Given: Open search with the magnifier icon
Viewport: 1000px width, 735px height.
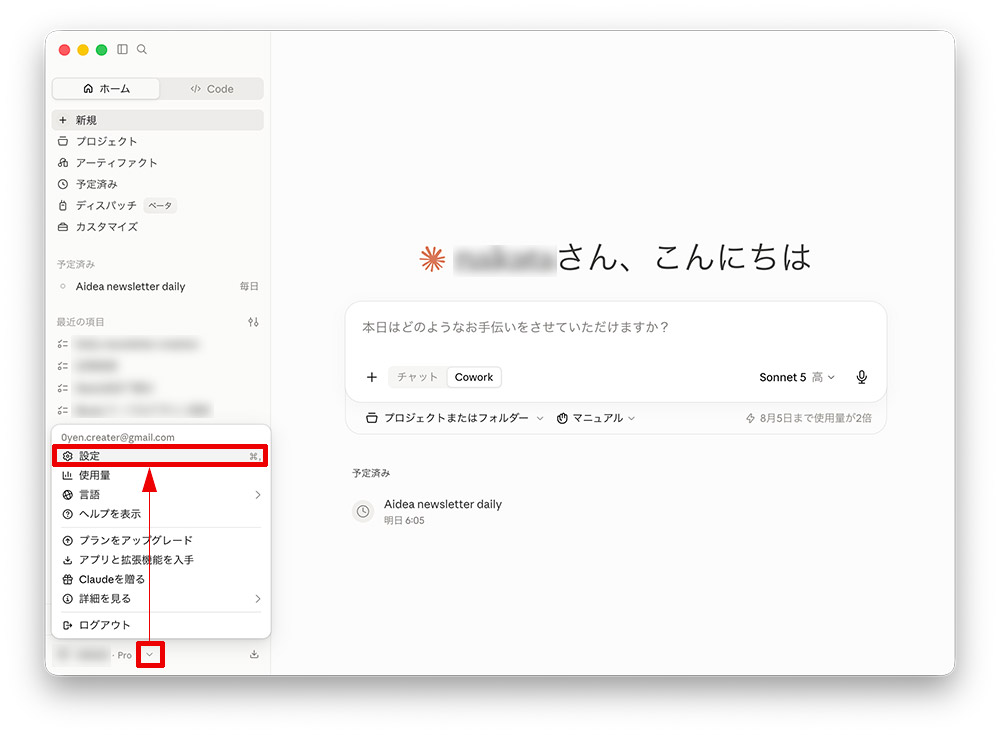Looking at the screenshot, I should point(142,49).
